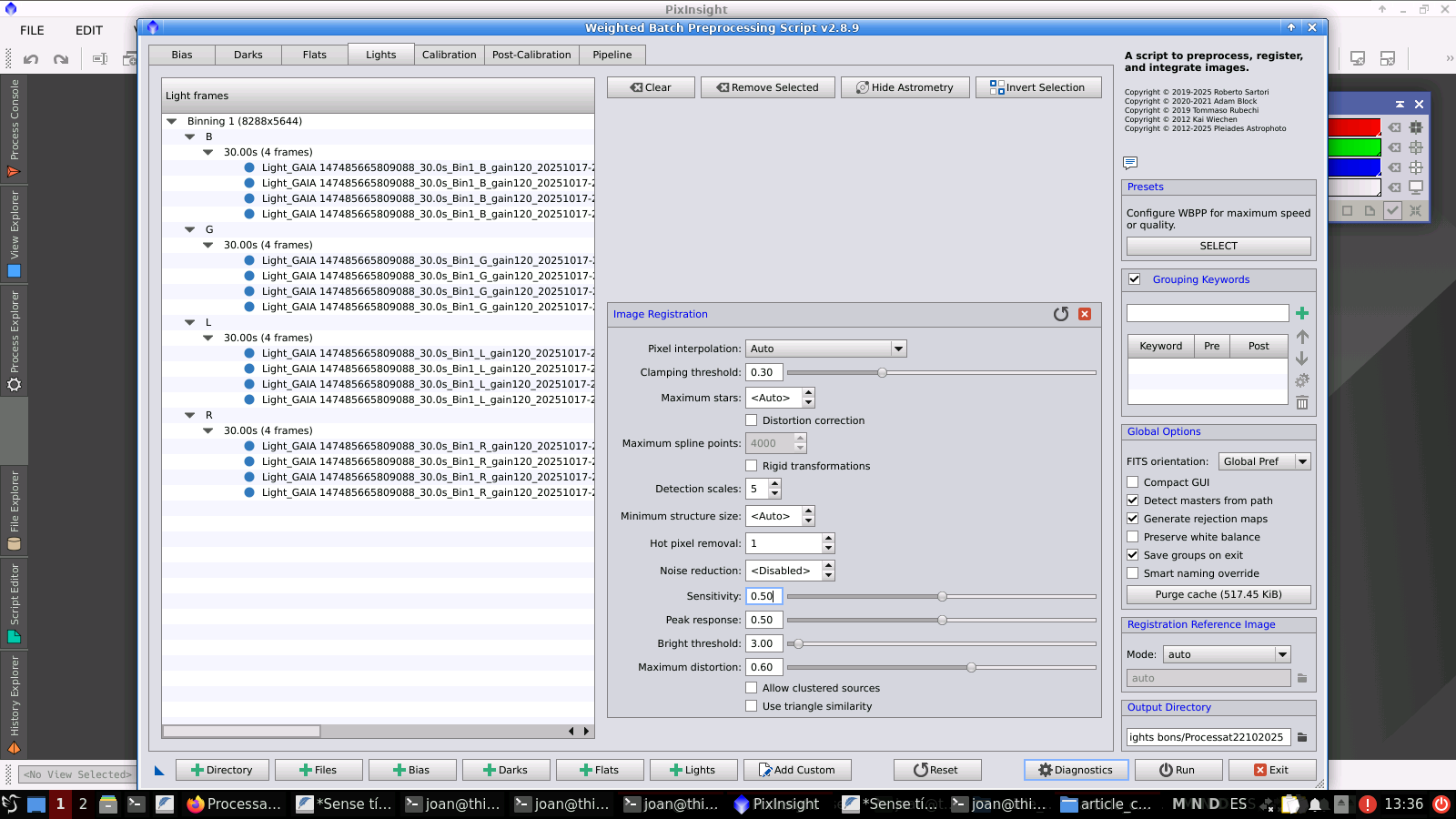Click the output directory folder icon
This screenshot has height=819, width=1456.
pyautogui.click(x=1302, y=737)
